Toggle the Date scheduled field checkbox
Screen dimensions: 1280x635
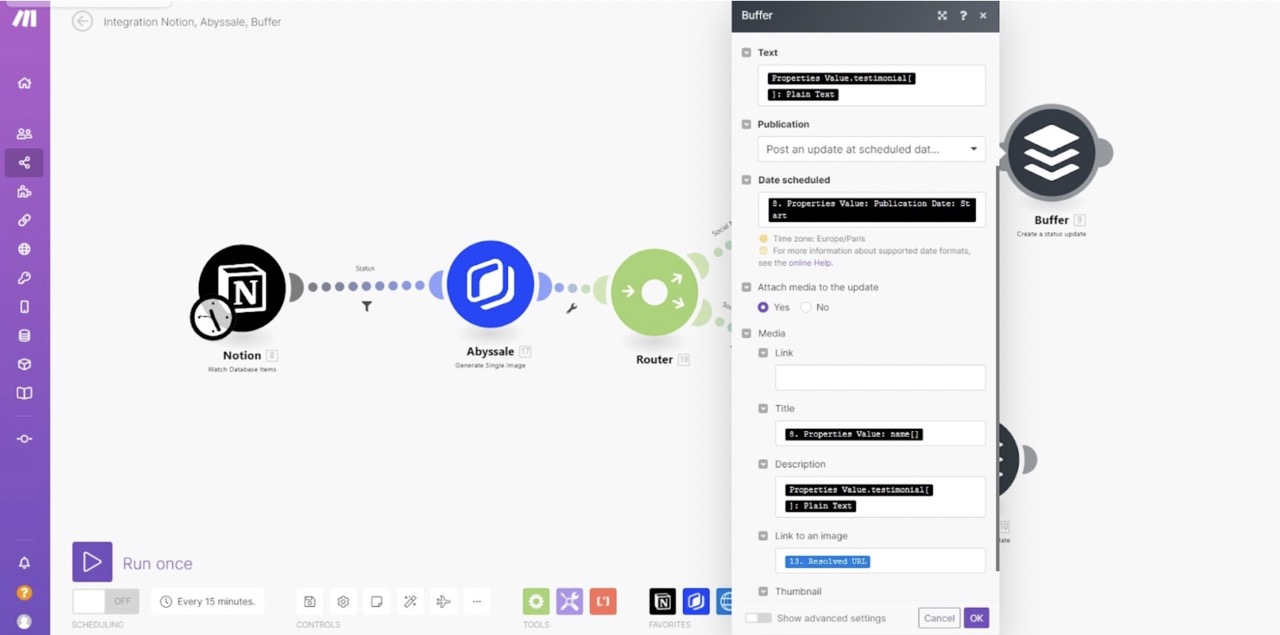[746, 180]
